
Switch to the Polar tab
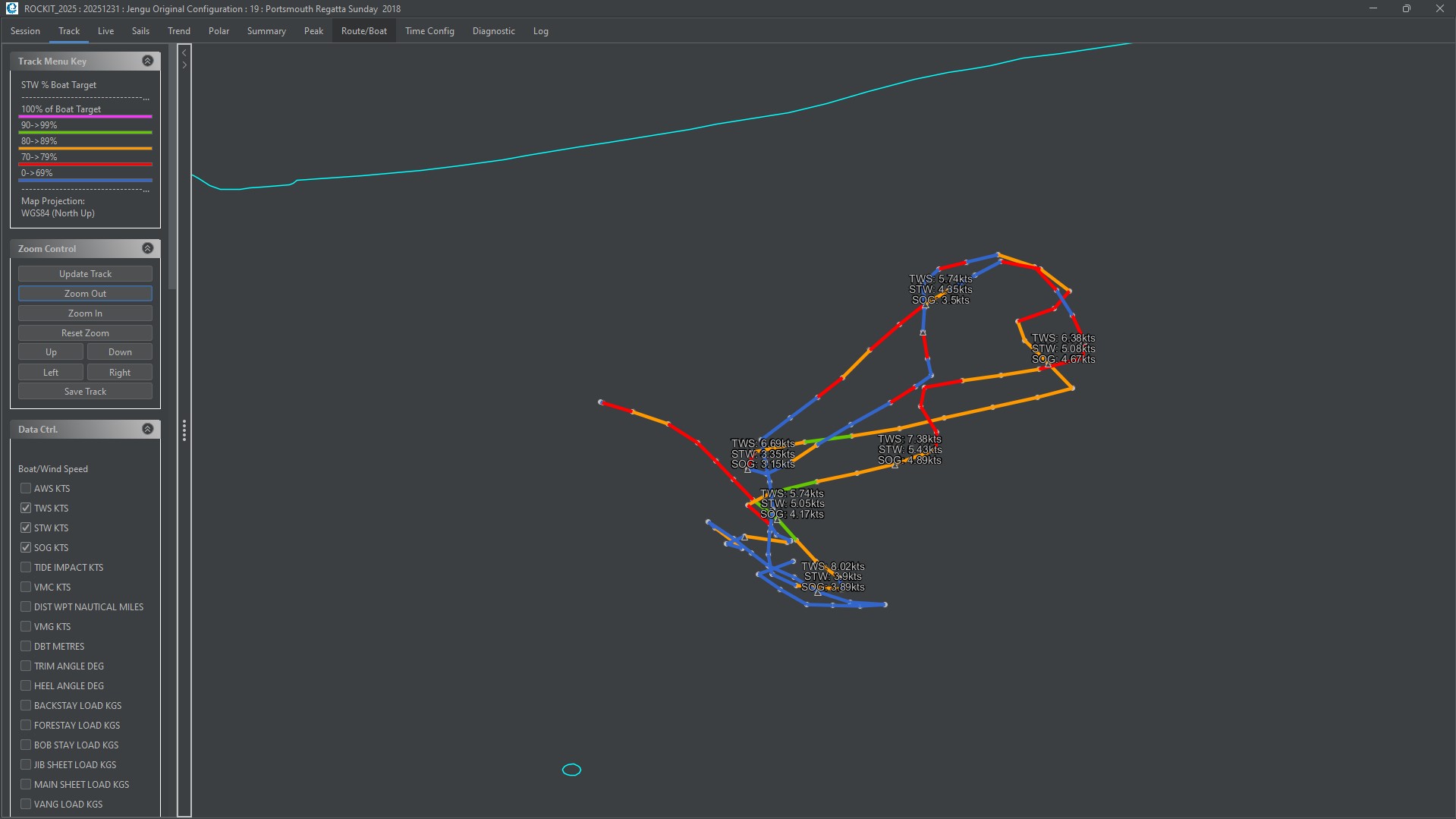click(x=219, y=31)
